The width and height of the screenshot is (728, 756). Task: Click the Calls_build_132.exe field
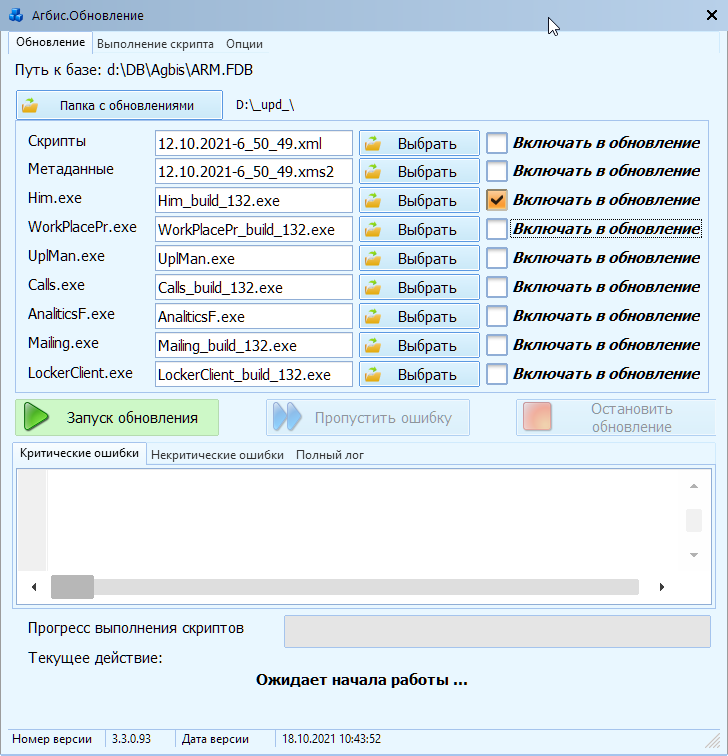254,287
